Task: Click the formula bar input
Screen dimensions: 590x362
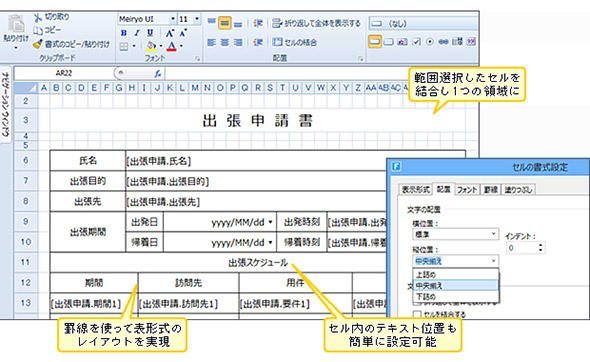Action: (286, 73)
